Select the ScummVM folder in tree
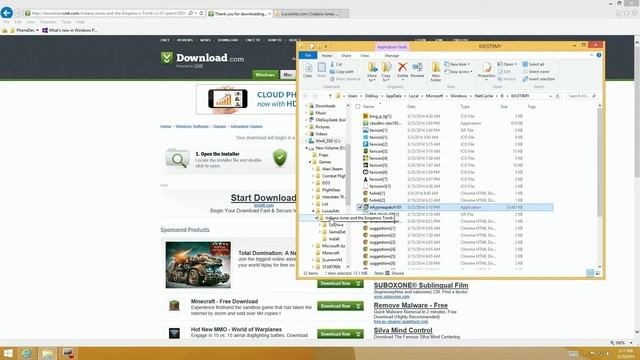Image resolution: width=640 pixels, height=360 pixels. (x=331, y=260)
